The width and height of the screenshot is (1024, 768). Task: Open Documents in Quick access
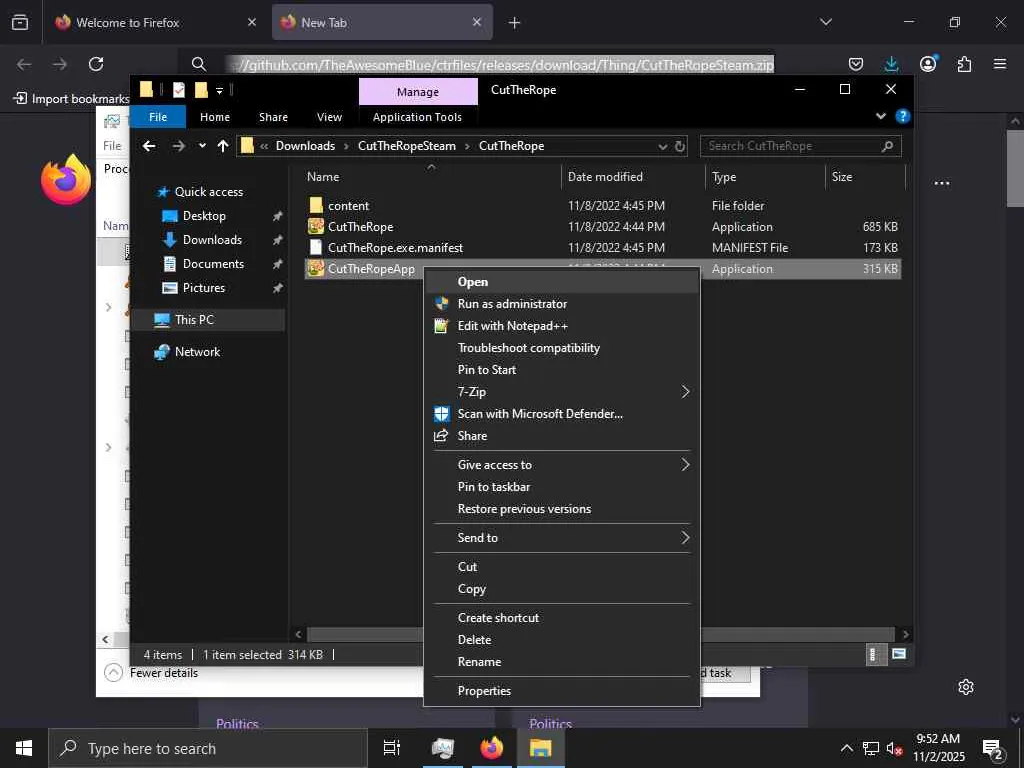pyautogui.click(x=214, y=264)
